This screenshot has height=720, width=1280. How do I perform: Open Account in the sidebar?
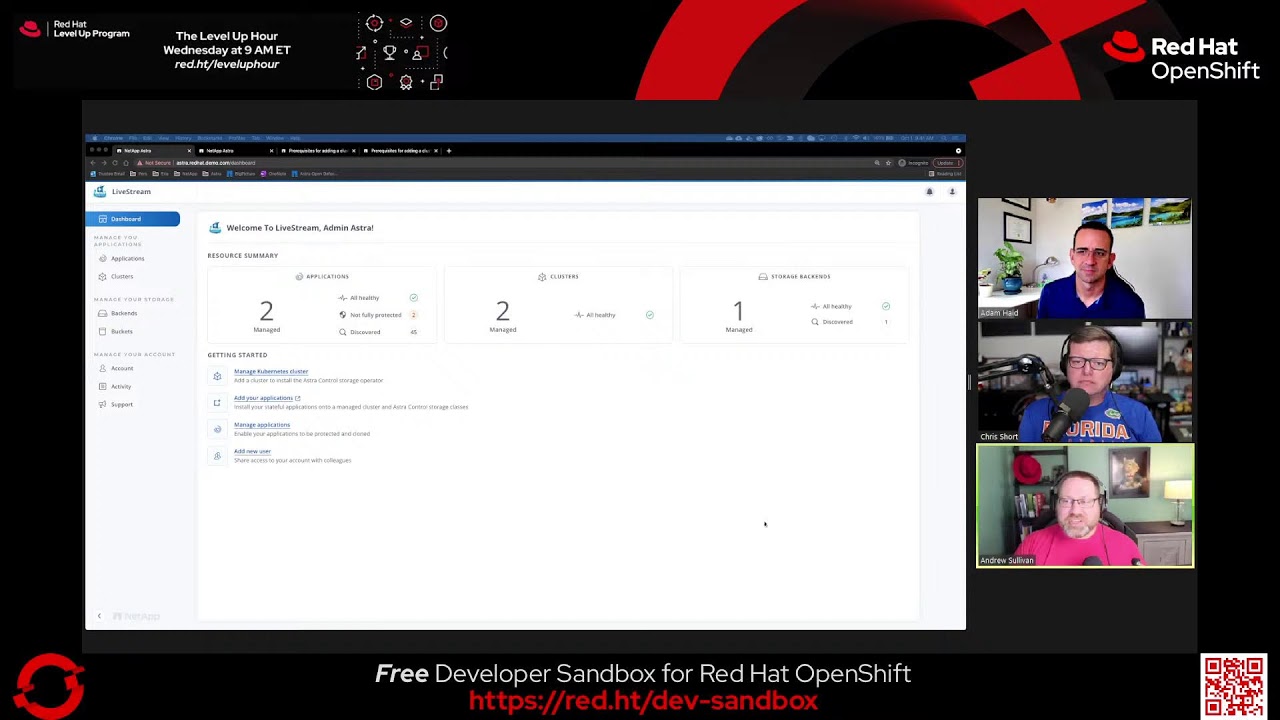click(x=122, y=368)
